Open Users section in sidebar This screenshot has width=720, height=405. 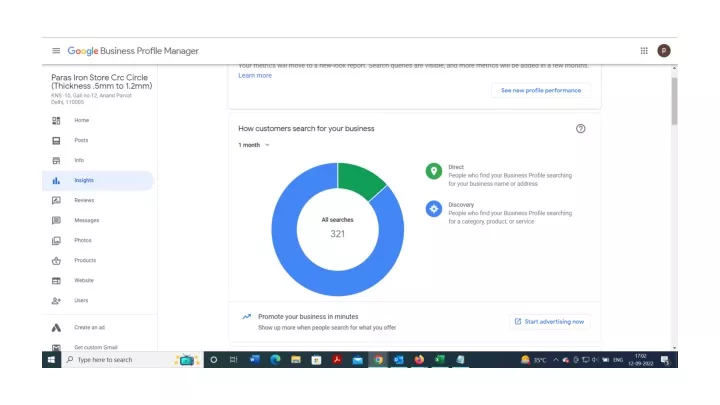click(81, 301)
